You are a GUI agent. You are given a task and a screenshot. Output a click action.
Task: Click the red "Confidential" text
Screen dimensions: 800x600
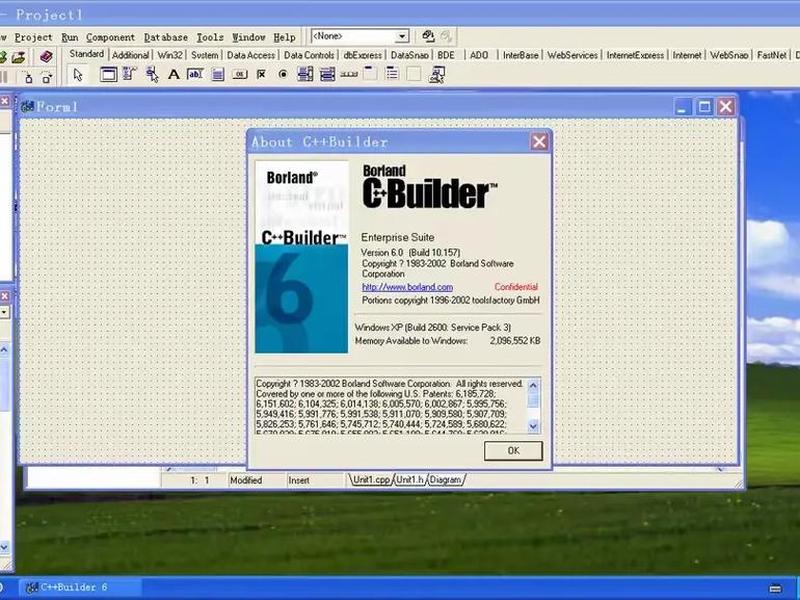[516, 287]
